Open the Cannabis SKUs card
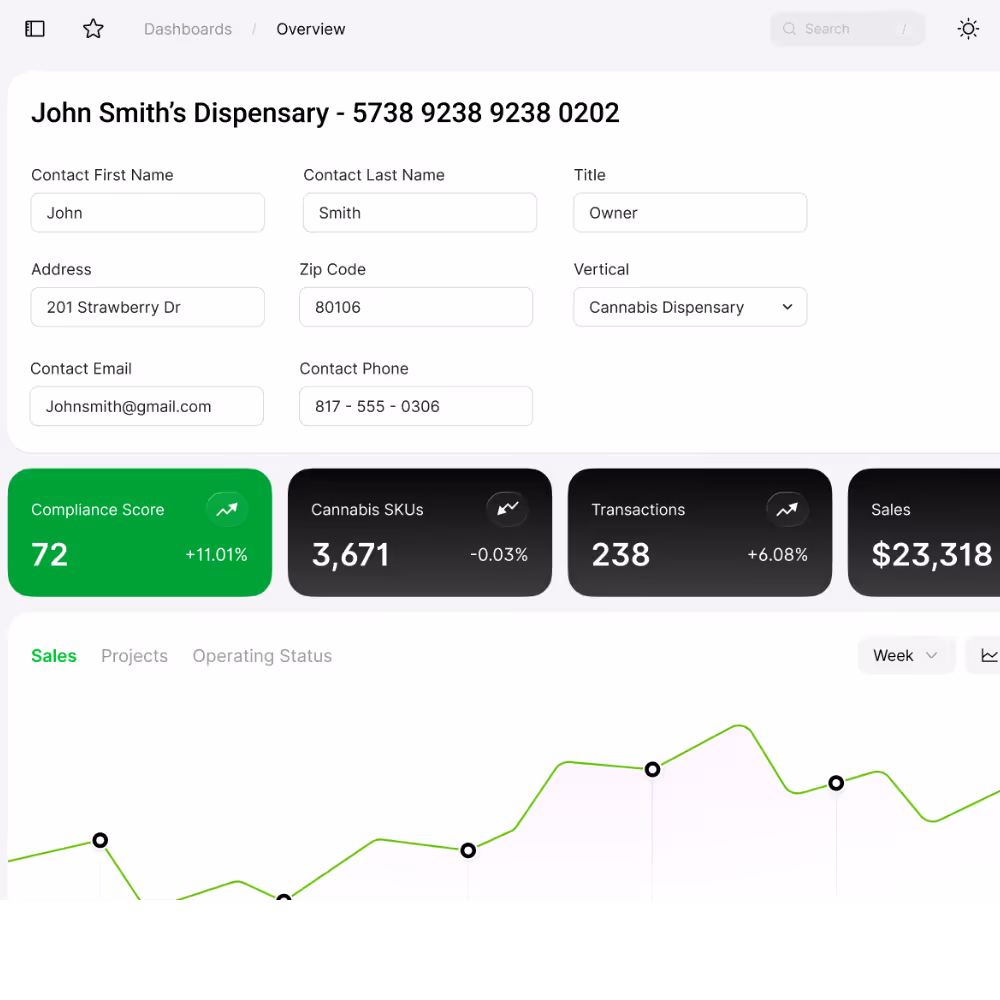The image size is (1000, 1000). (x=420, y=533)
